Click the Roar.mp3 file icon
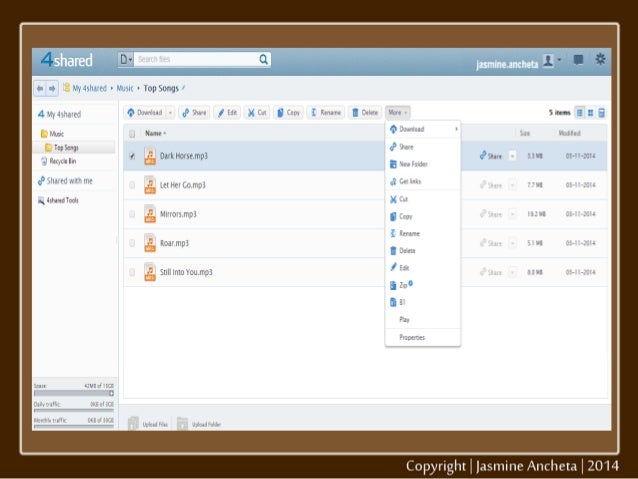The height and width of the screenshot is (479, 638). (x=150, y=243)
